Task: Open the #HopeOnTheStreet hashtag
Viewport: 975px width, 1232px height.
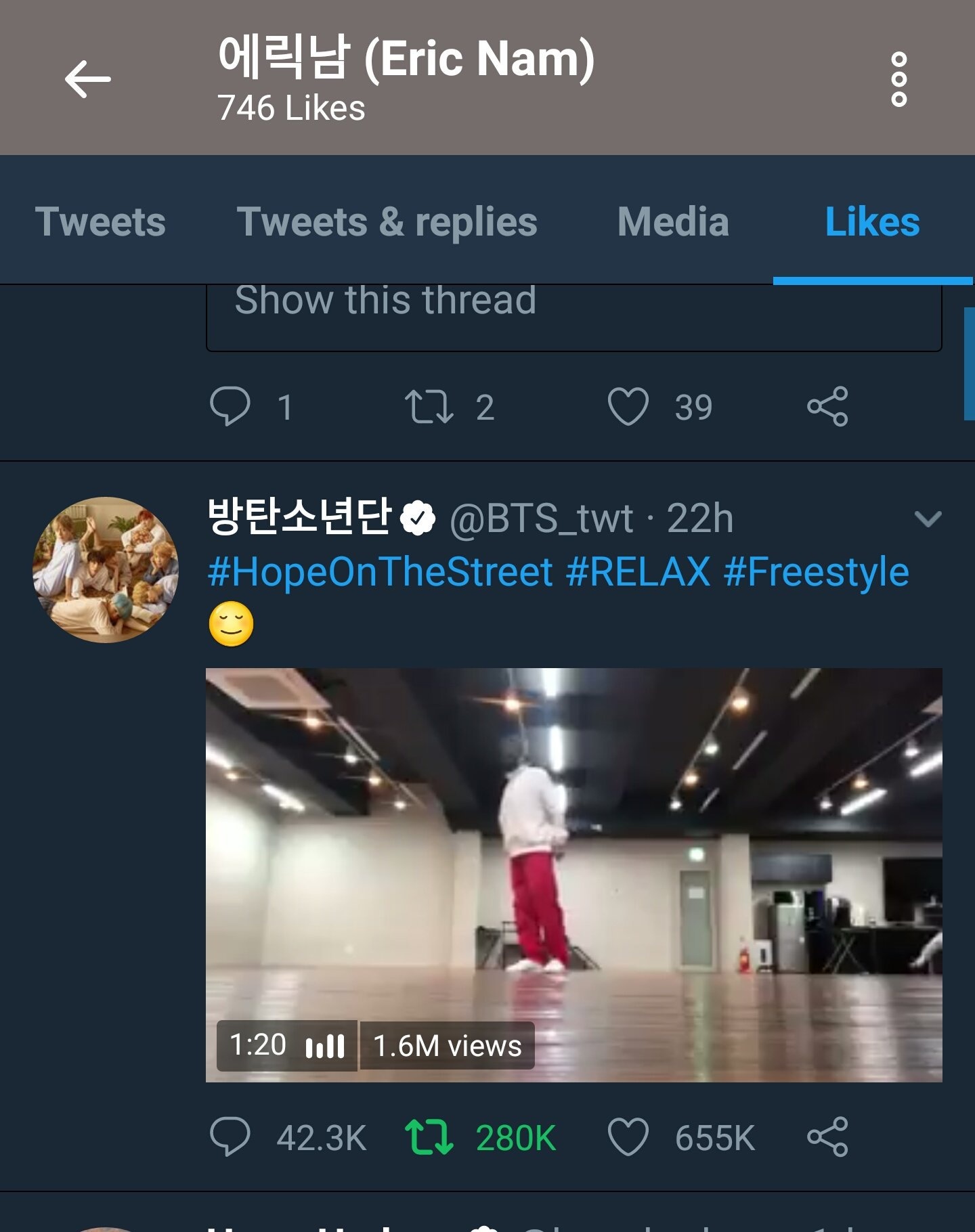Action: coord(380,572)
